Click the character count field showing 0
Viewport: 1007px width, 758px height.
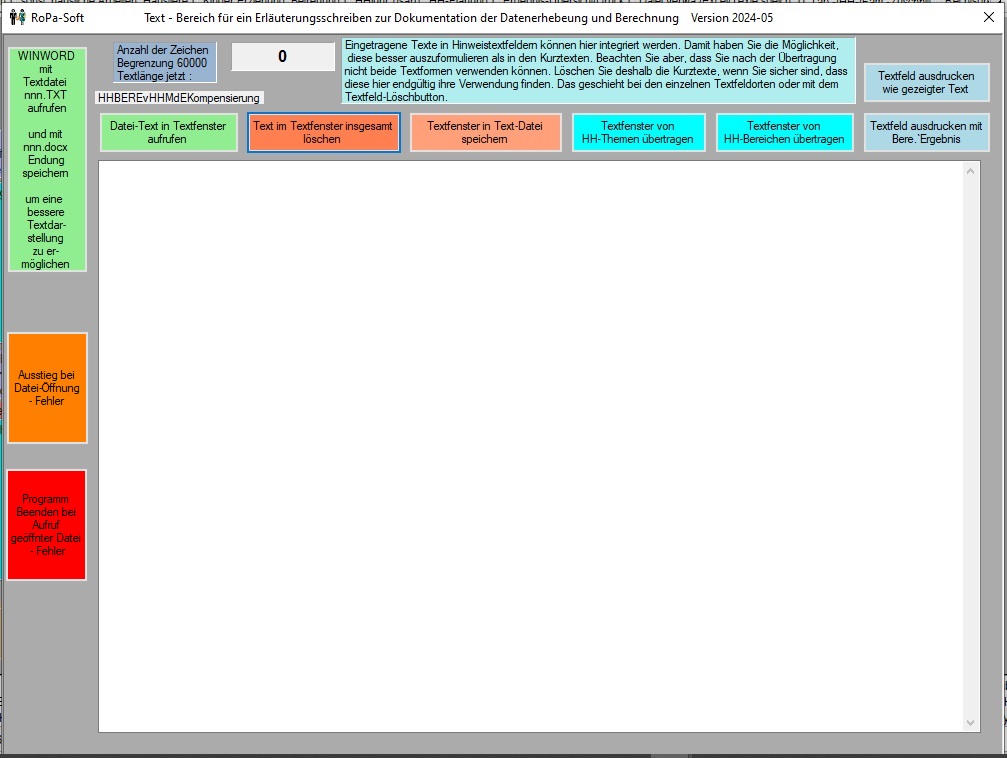[283, 57]
